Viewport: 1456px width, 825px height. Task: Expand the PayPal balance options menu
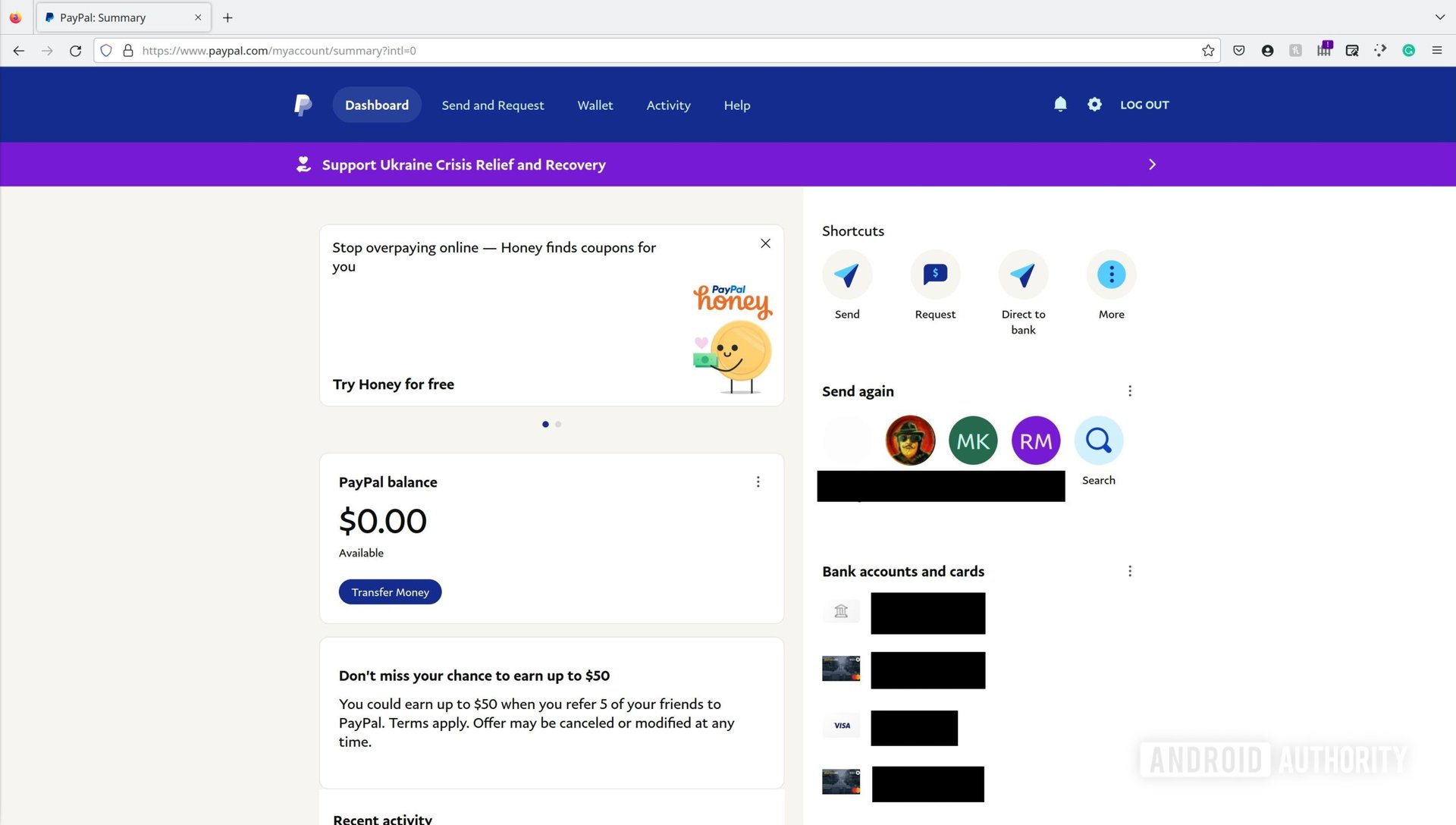pyautogui.click(x=758, y=481)
